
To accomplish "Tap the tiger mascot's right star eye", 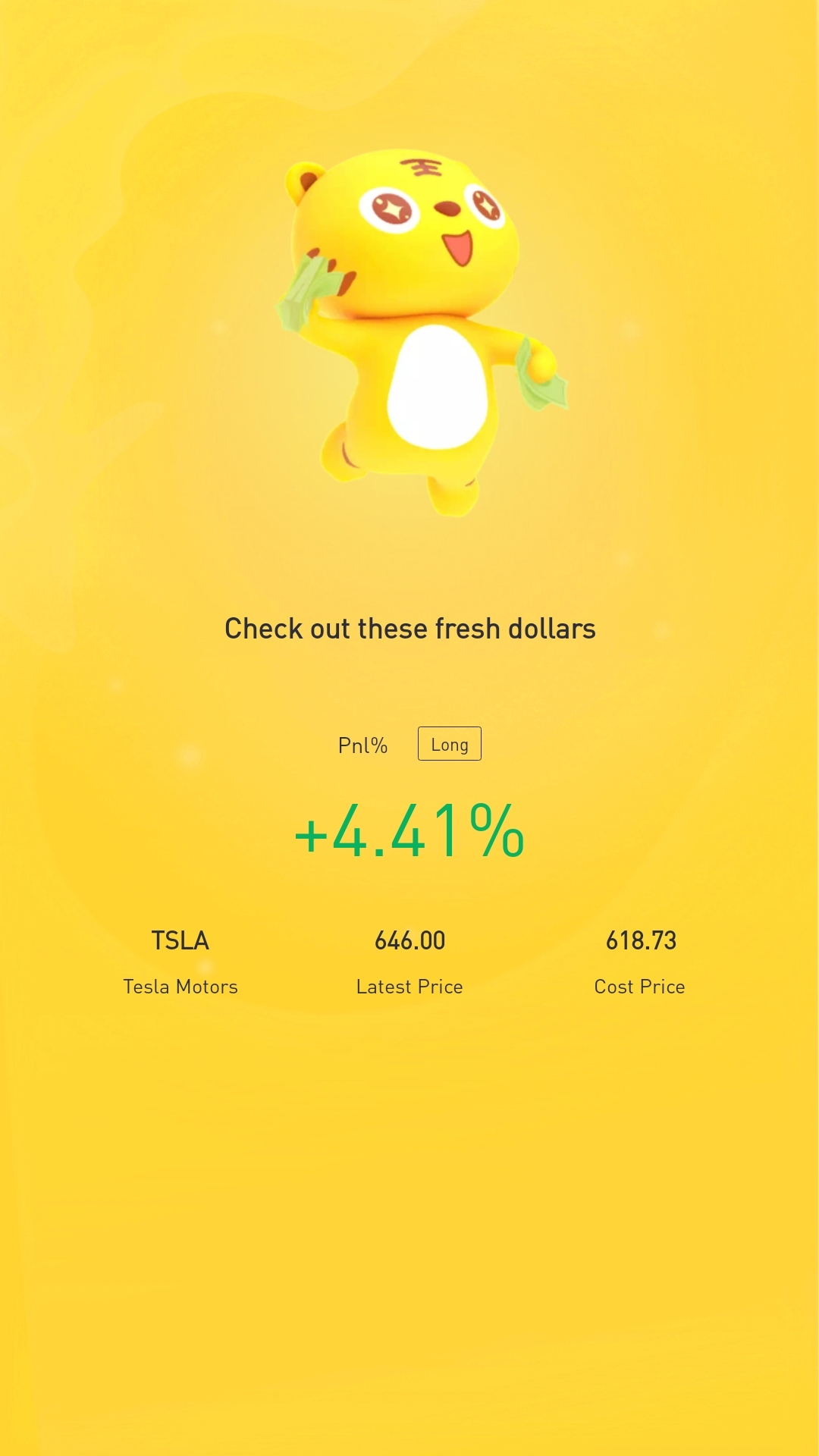I will coord(485,205).
